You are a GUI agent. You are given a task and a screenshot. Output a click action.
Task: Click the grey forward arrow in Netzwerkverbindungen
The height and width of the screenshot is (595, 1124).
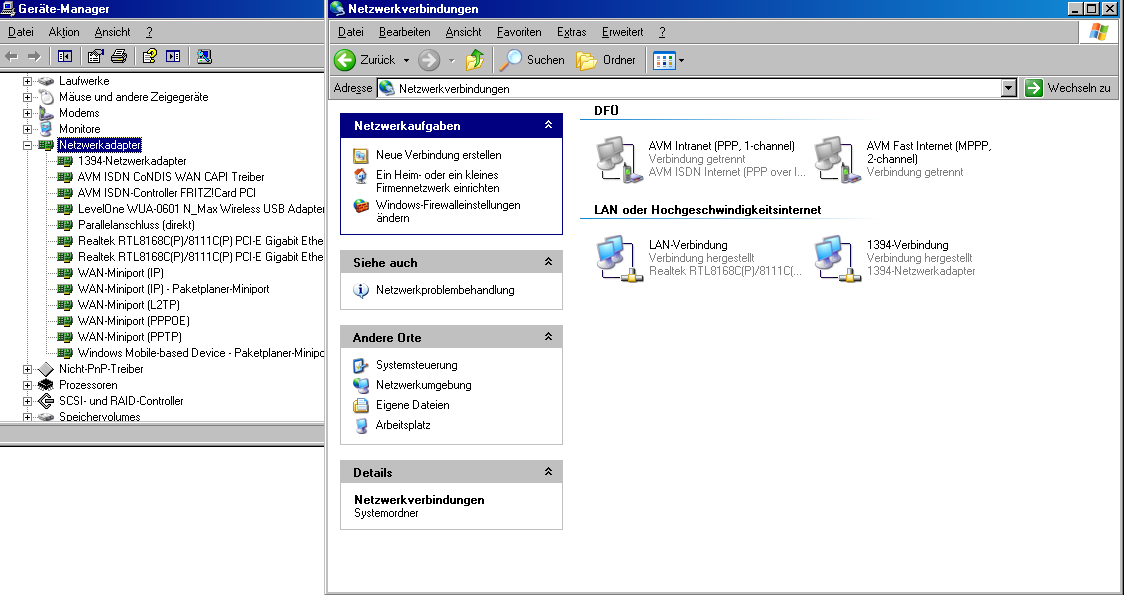tap(429, 60)
